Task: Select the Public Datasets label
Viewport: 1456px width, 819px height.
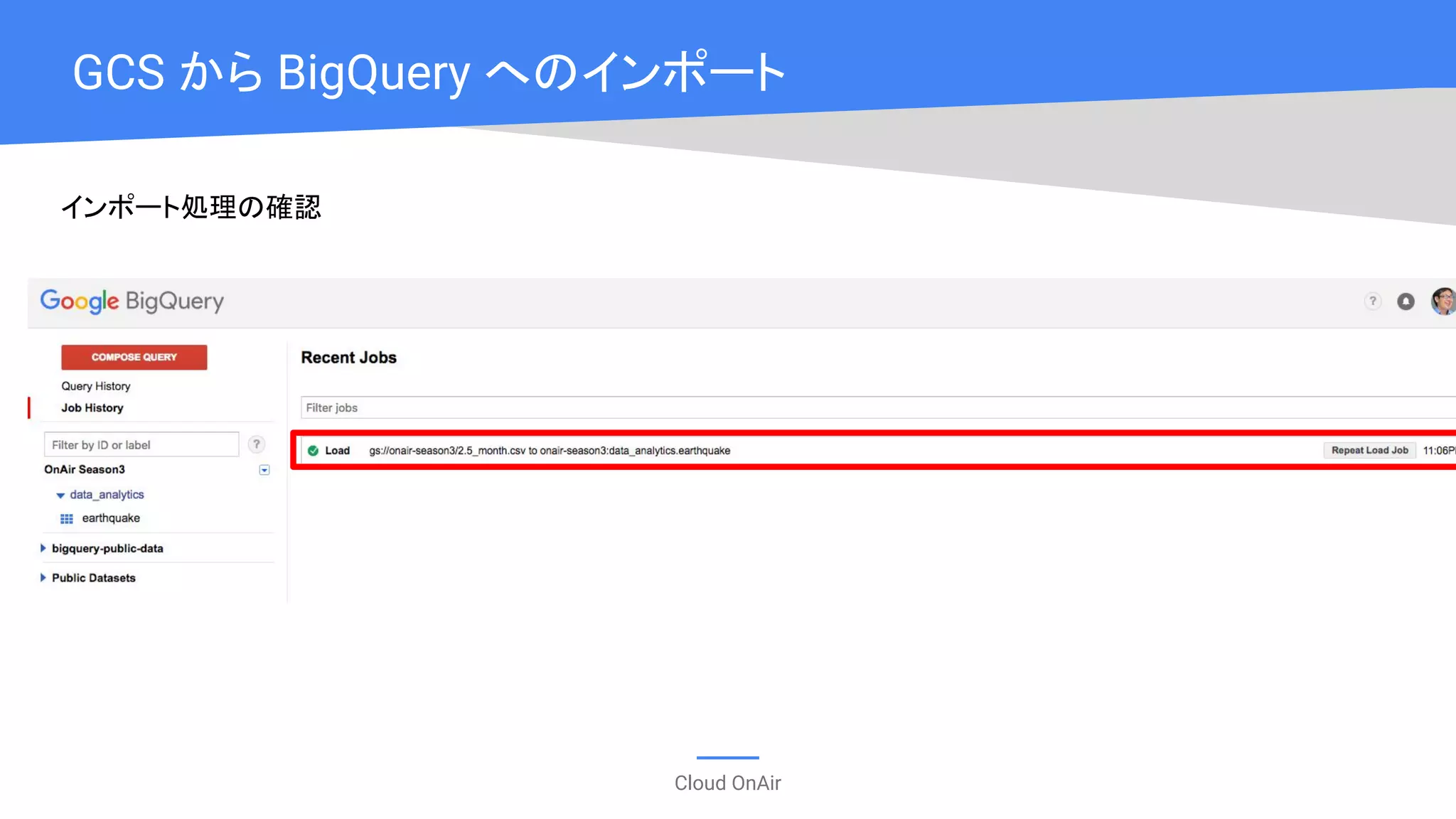Action: [x=94, y=578]
